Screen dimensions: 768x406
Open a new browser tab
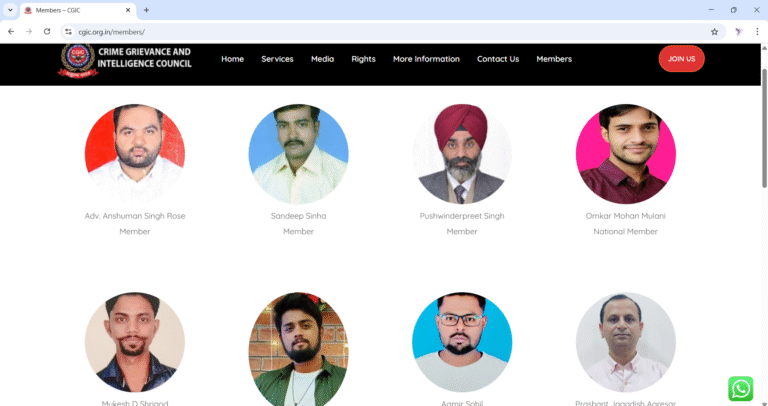click(x=147, y=10)
